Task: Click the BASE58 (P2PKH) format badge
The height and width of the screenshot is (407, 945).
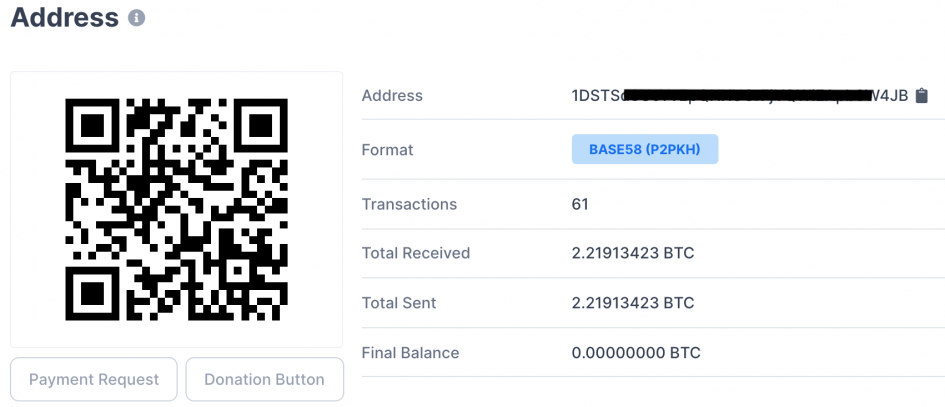Action: (645, 150)
